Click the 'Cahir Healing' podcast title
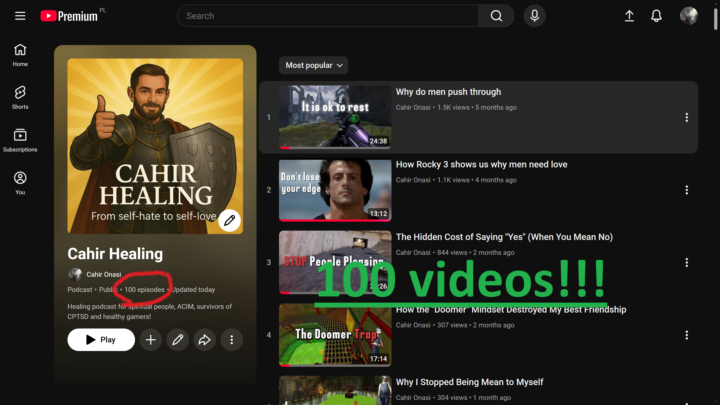Image resolution: width=720 pixels, height=405 pixels. (115, 254)
